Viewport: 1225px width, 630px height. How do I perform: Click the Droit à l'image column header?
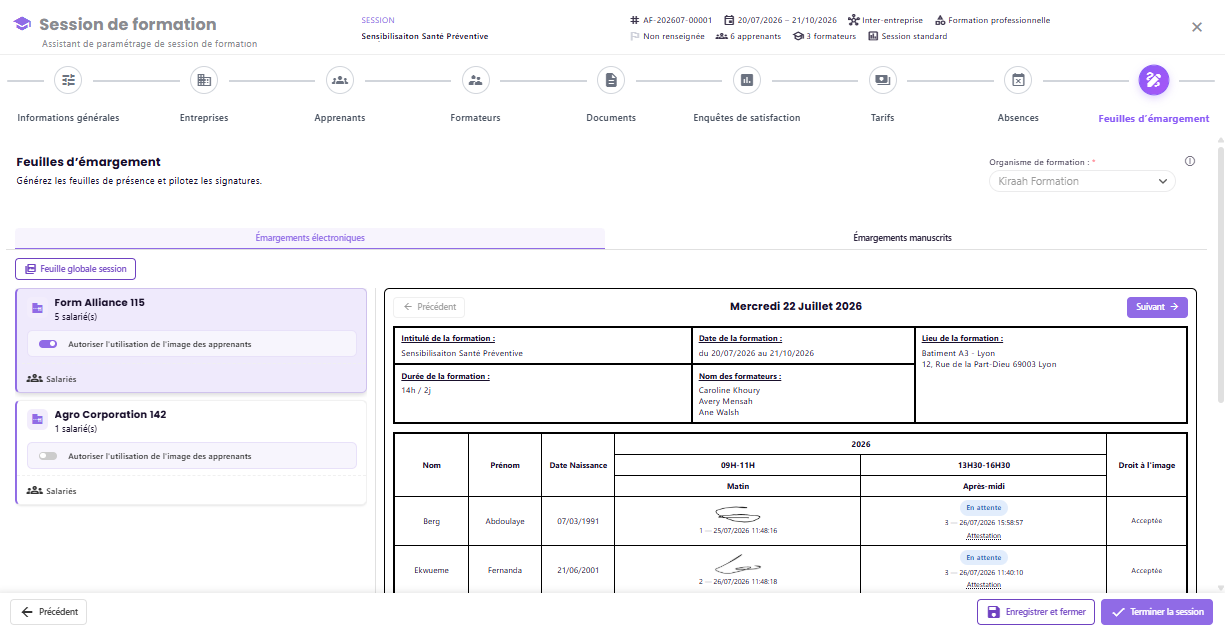[1147, 465]
